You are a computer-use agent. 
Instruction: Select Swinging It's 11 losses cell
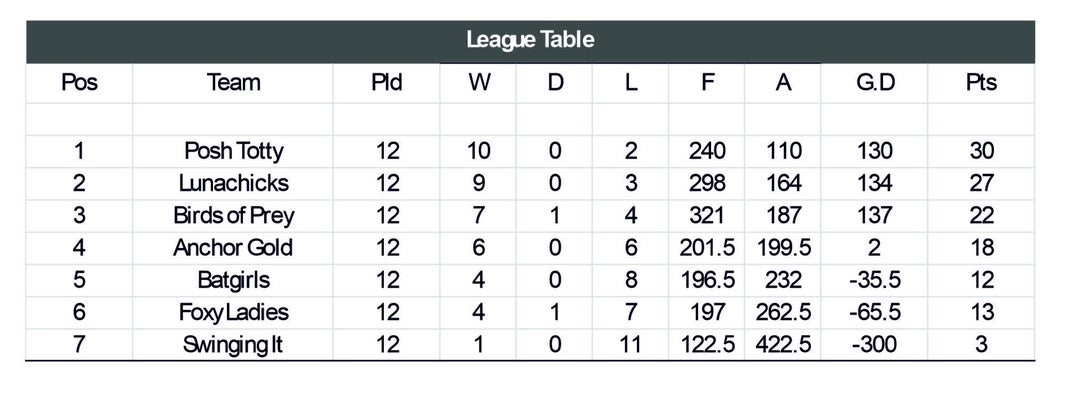coord(630,345)
